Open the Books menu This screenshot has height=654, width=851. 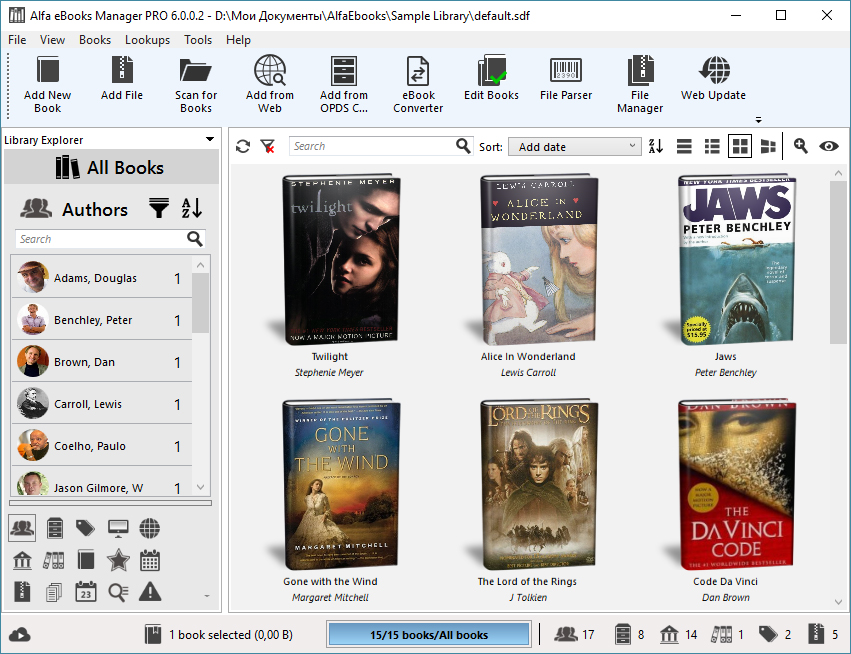coord(94,40)
